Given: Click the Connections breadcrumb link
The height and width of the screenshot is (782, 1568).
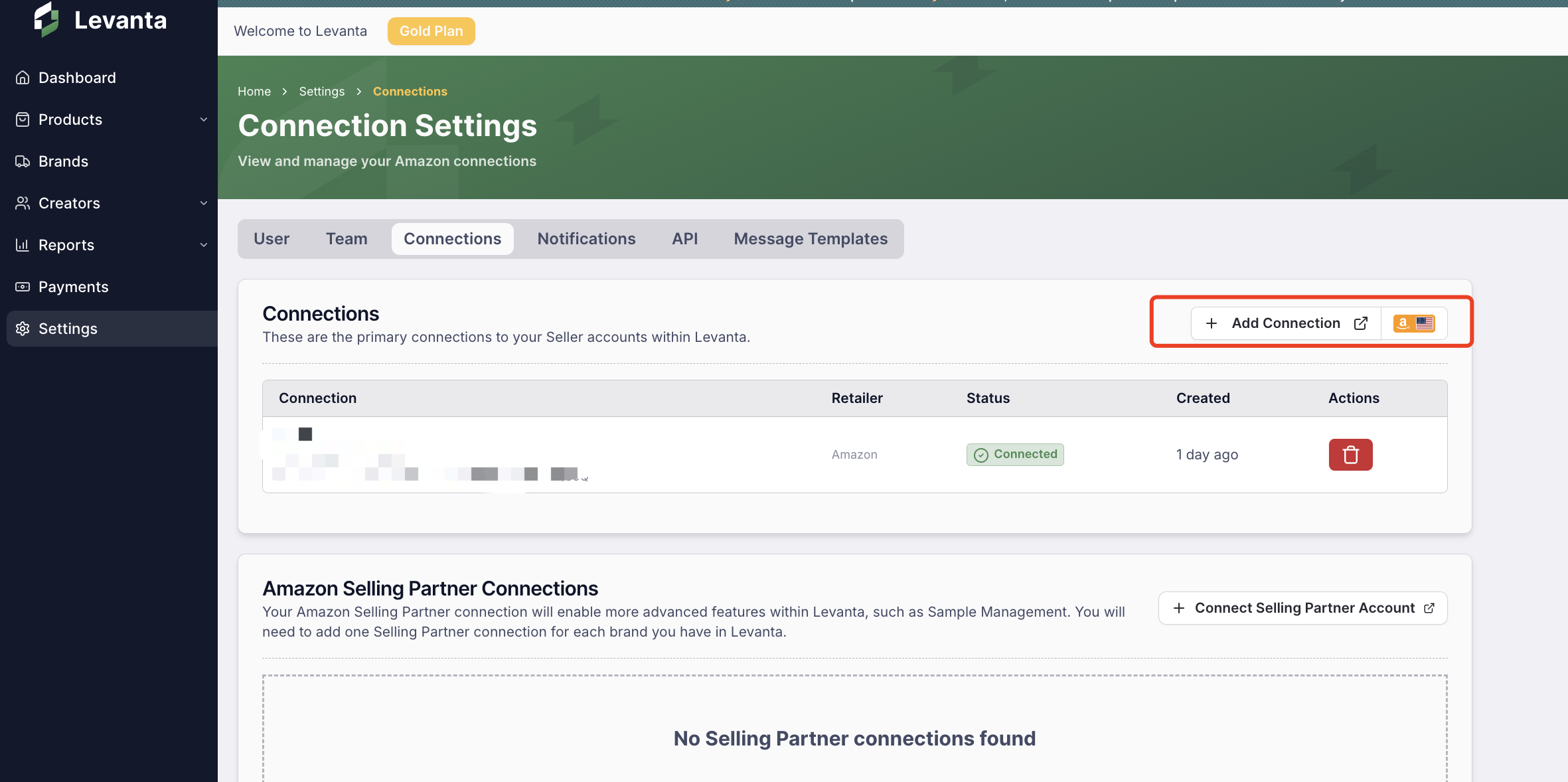Looking at the screenshot, I should tap(410, 92).
